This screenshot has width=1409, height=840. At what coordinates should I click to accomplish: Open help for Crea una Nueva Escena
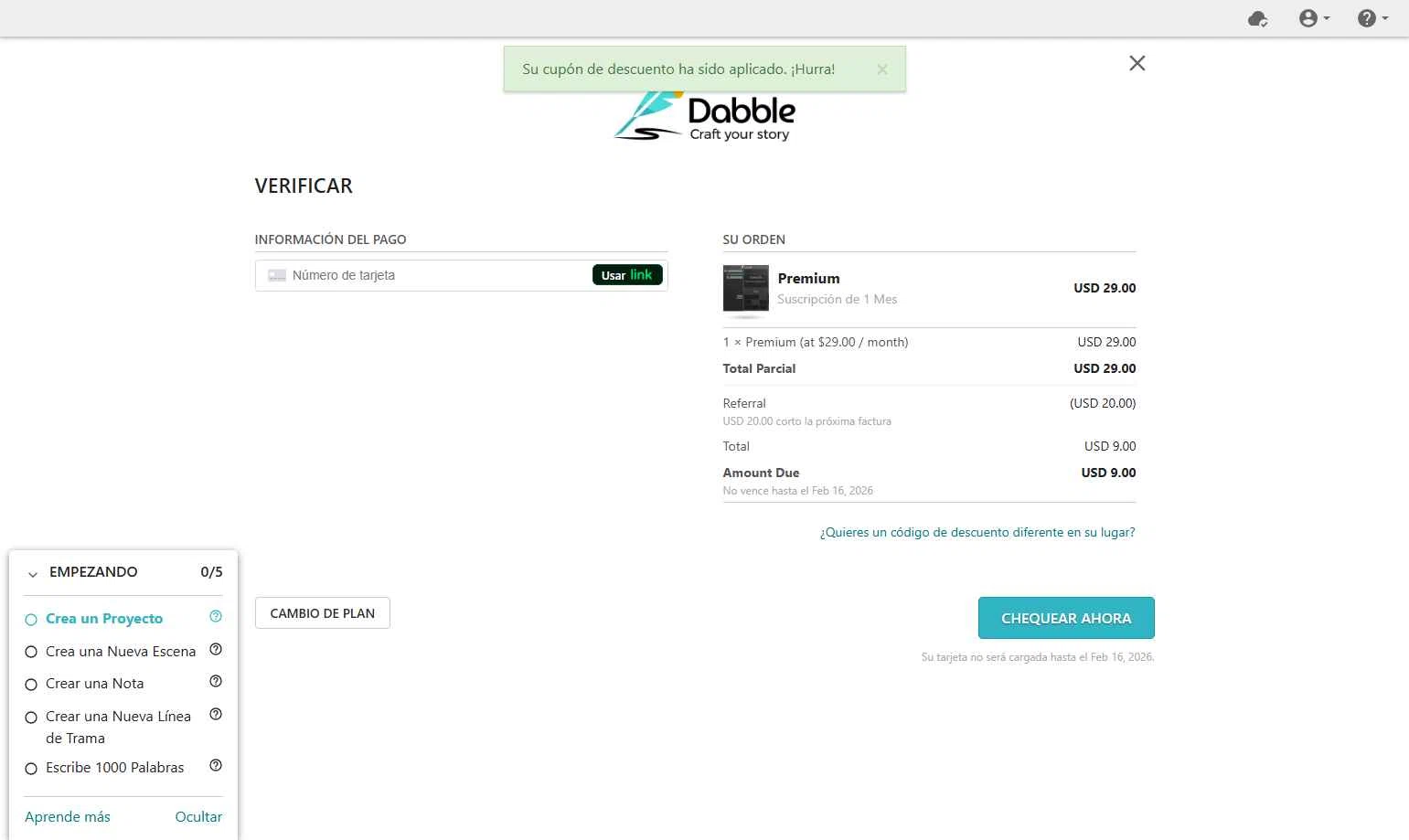pyautogui.click(x=216, y=649)
